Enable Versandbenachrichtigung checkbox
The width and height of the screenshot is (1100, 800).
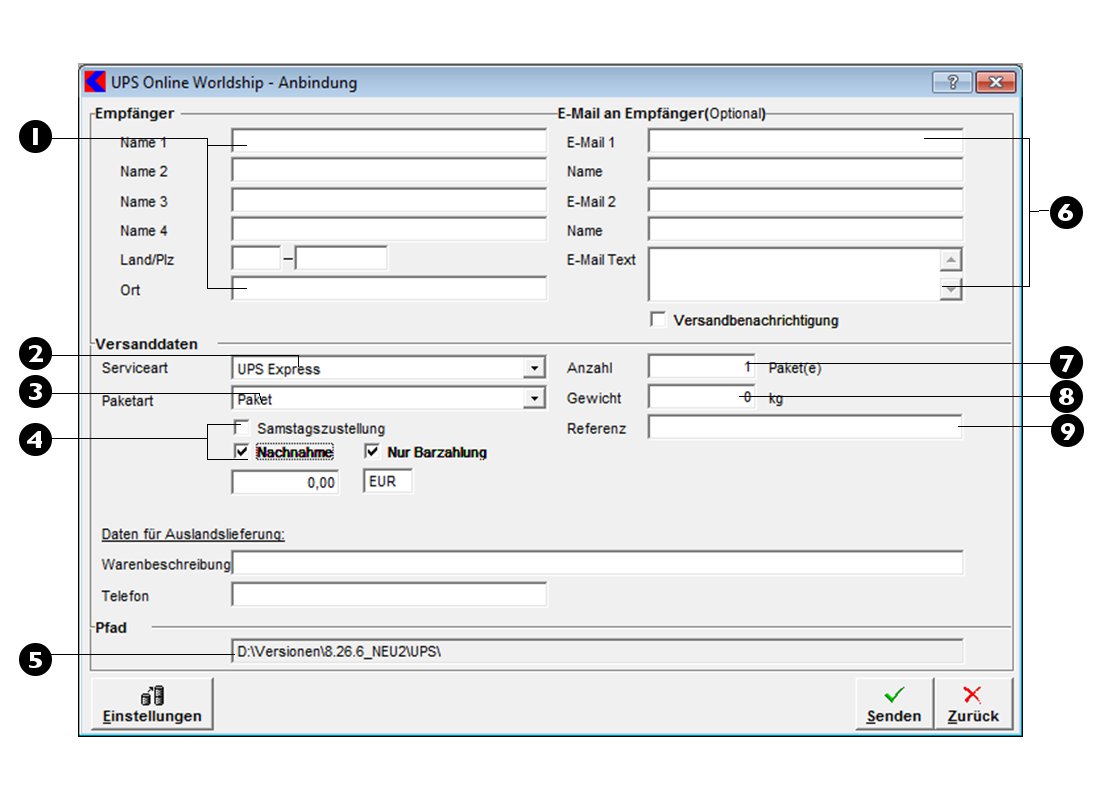click(658, 320)
